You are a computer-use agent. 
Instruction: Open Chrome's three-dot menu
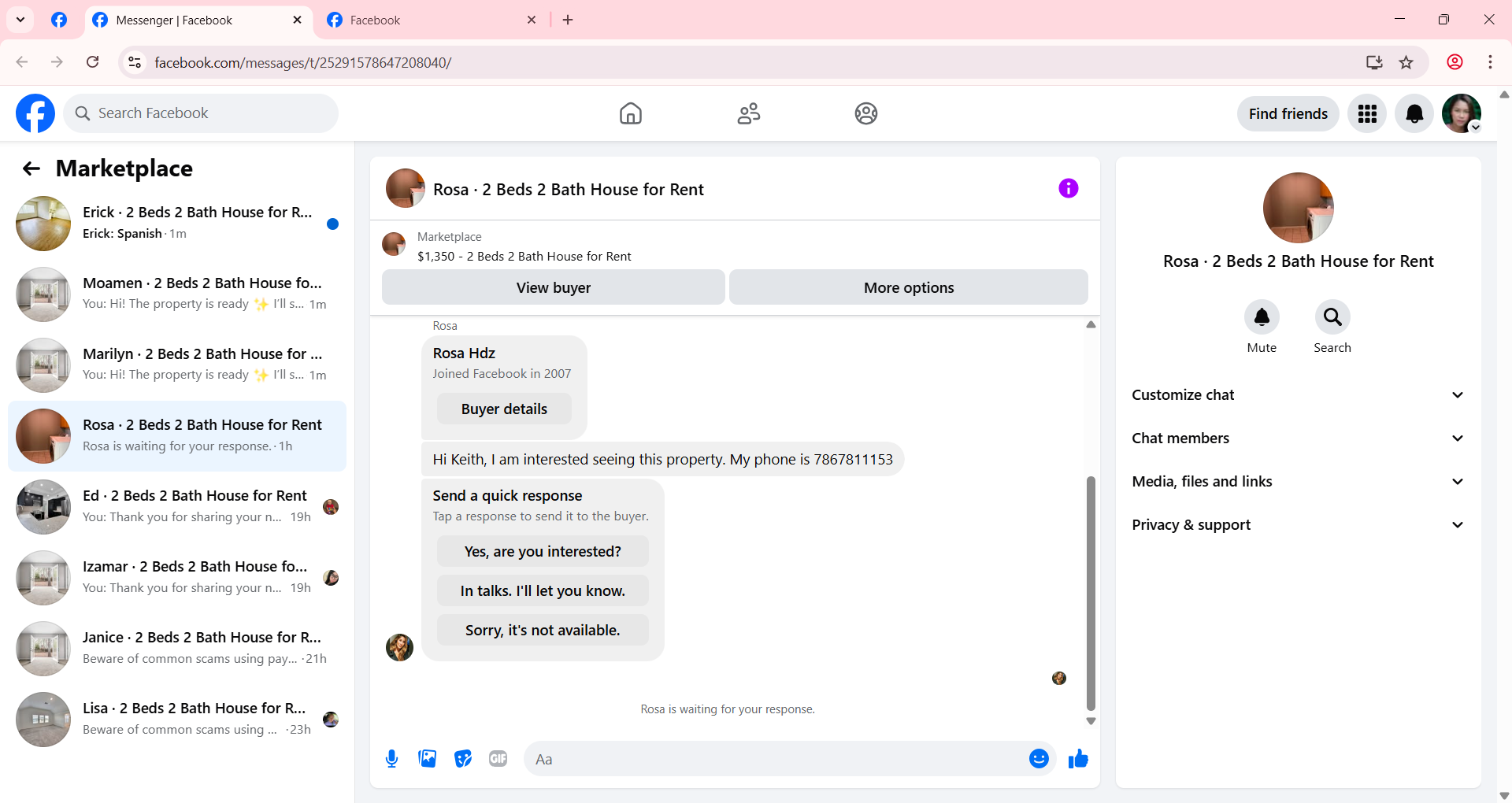tap(1490, 62)
